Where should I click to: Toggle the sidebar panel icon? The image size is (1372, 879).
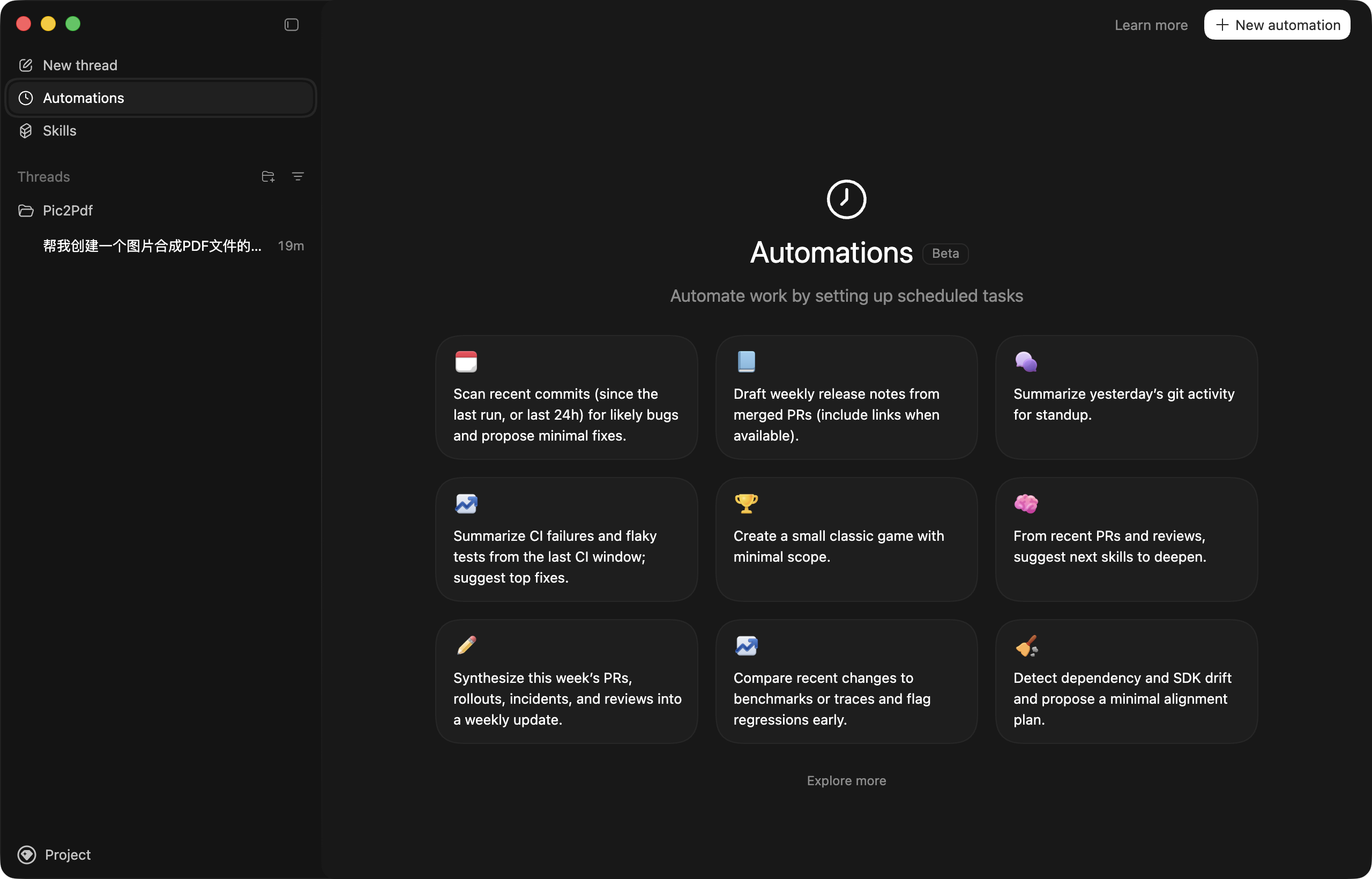coord(291,25)
